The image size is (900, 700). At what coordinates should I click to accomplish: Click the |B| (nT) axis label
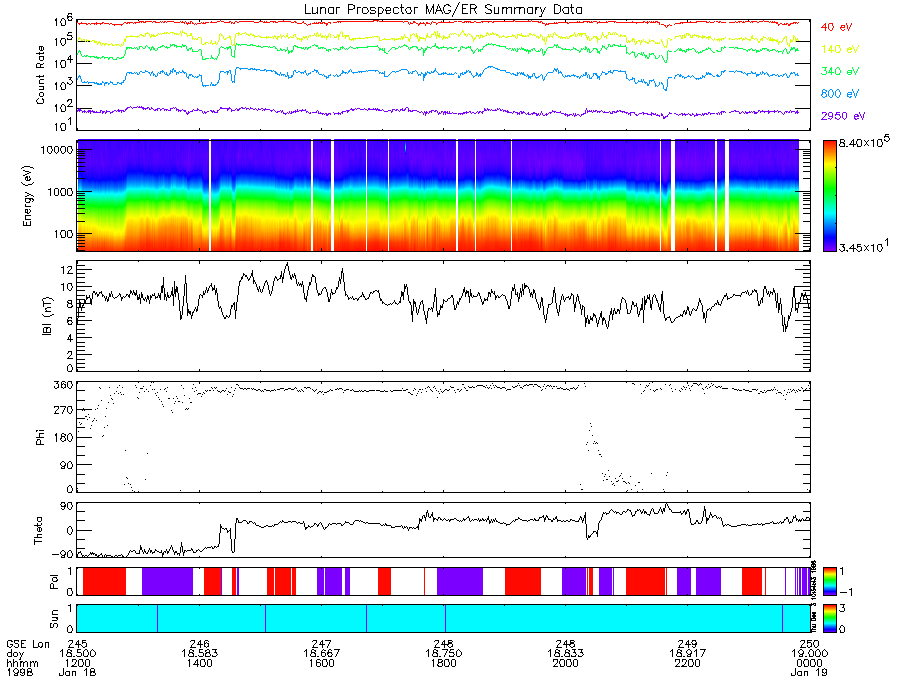[x=47, y=316]
